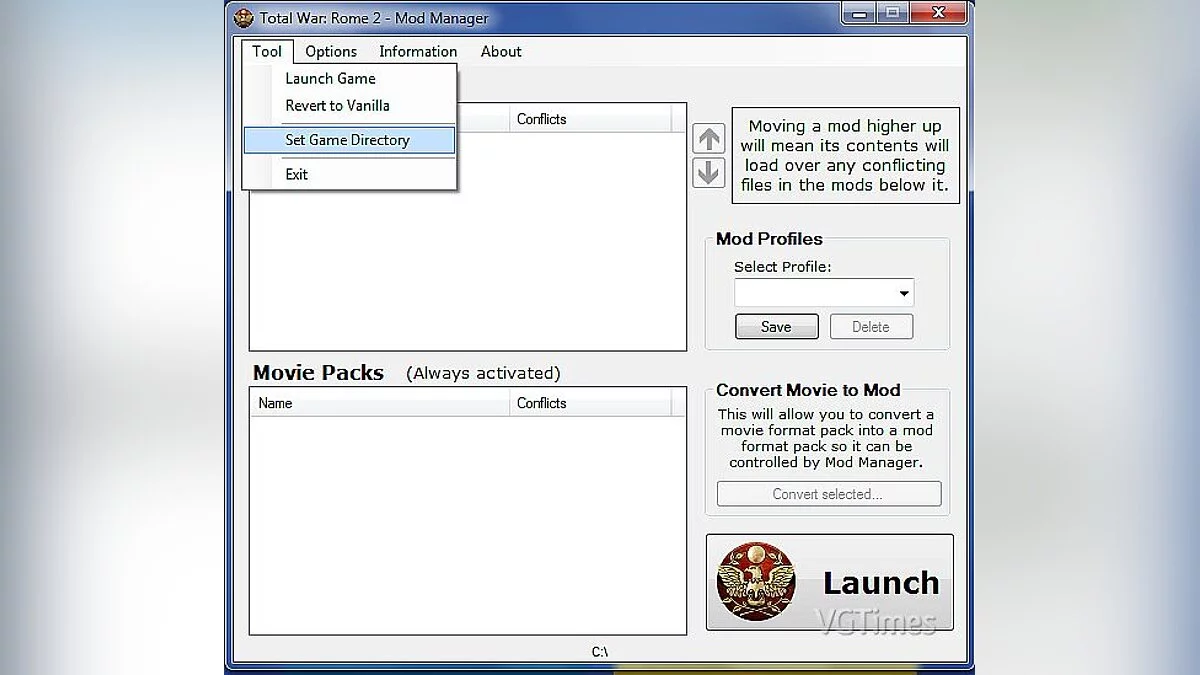Viewport: 1200px width, 675px height.
Task: Open the About menu
Action: click(x=501, y=51)
